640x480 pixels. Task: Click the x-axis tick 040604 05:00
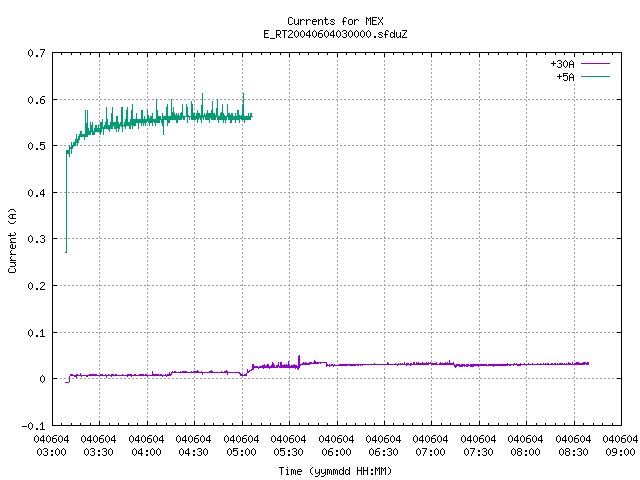[x=241, y=446]
